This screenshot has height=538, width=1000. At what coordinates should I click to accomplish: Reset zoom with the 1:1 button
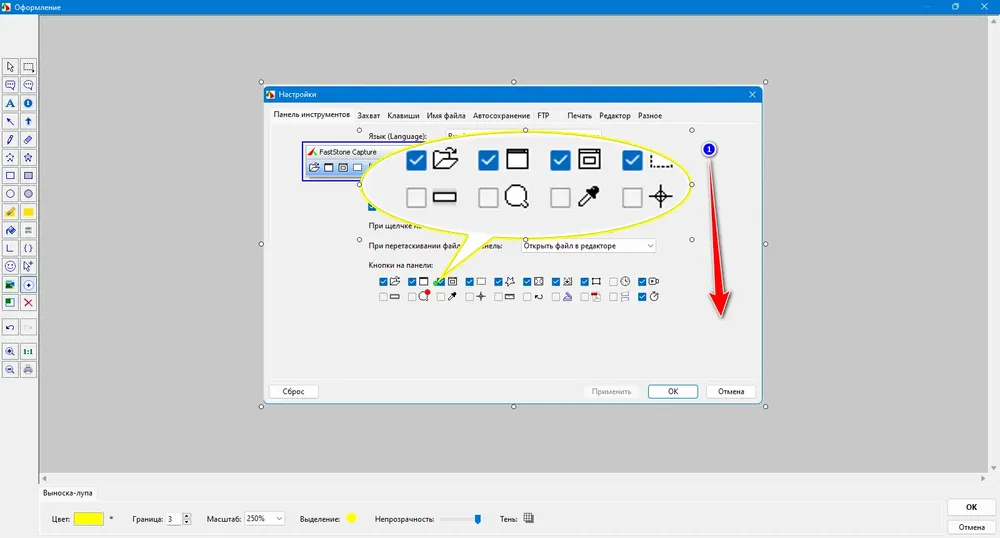point(28,351)
